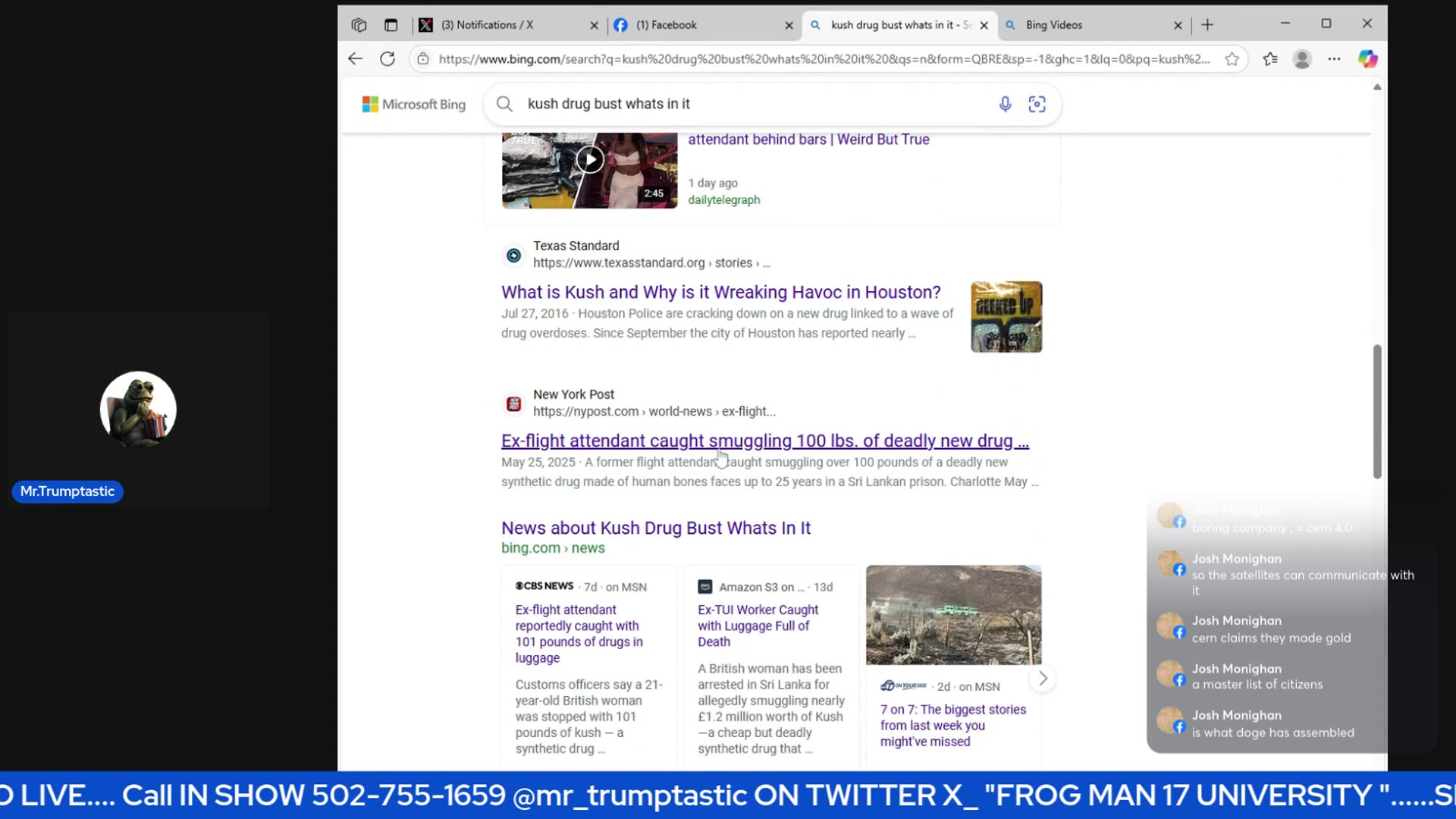Open the workspaces icon in the tab bar
The image size is (1456, 819).
[x=359, y=25]
